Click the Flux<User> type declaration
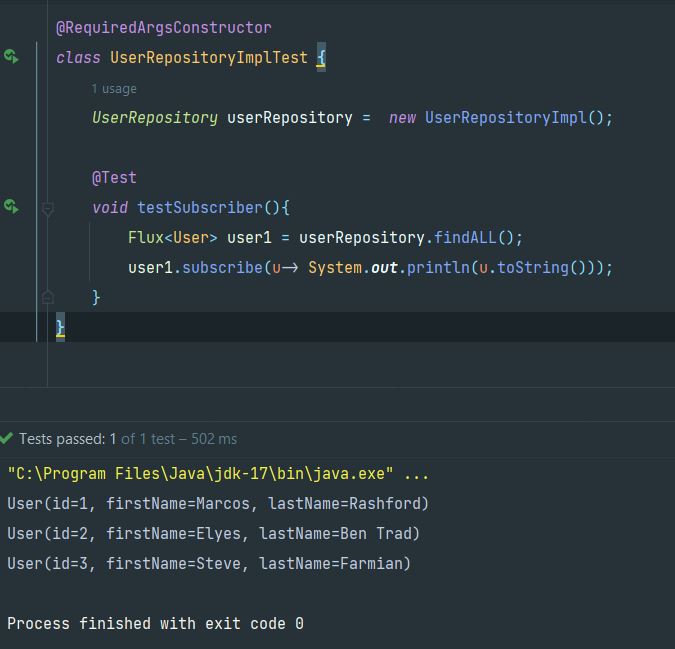The image size is (675, 649). (x=173, y=238)
